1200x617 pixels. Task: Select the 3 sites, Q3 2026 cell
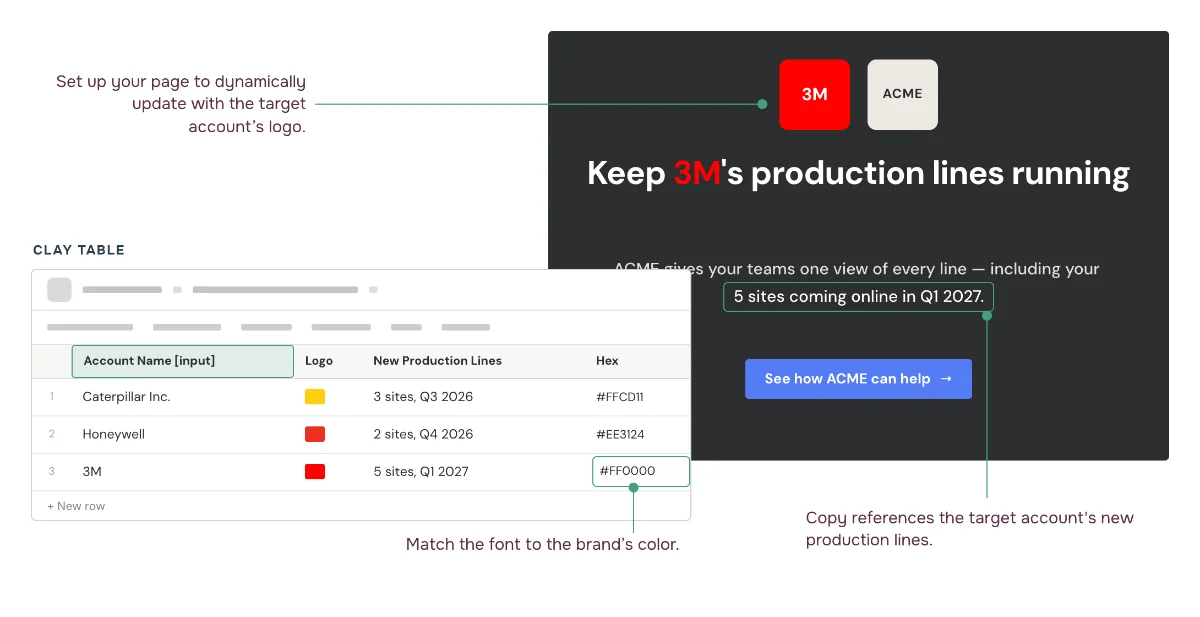[423, 397]
